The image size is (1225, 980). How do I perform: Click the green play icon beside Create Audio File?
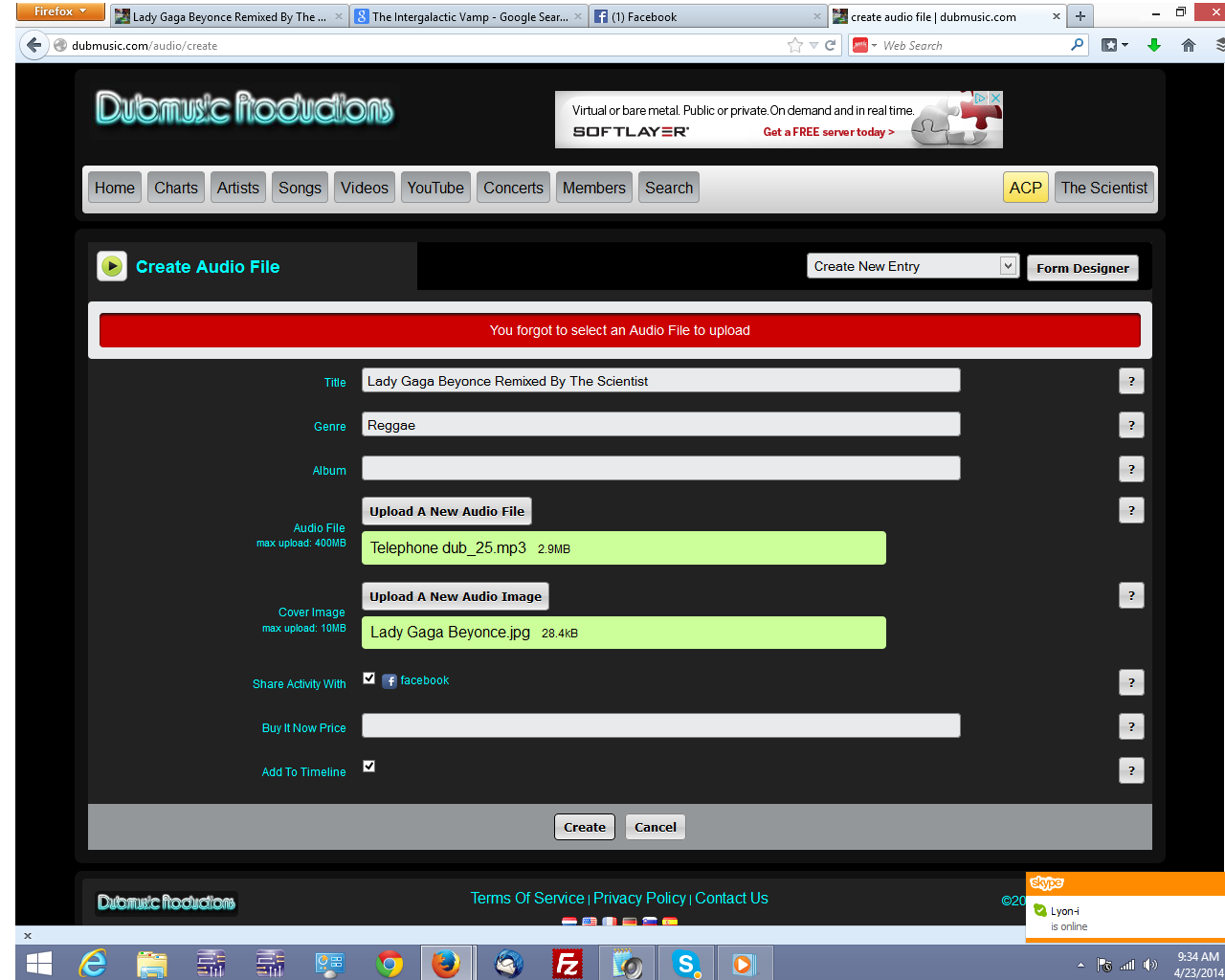112,266
